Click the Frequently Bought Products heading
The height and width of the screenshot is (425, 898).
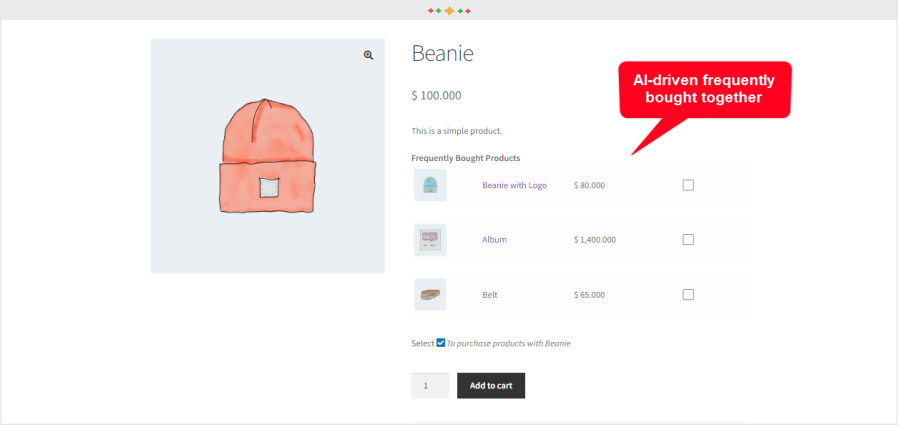tap(465, 158)
